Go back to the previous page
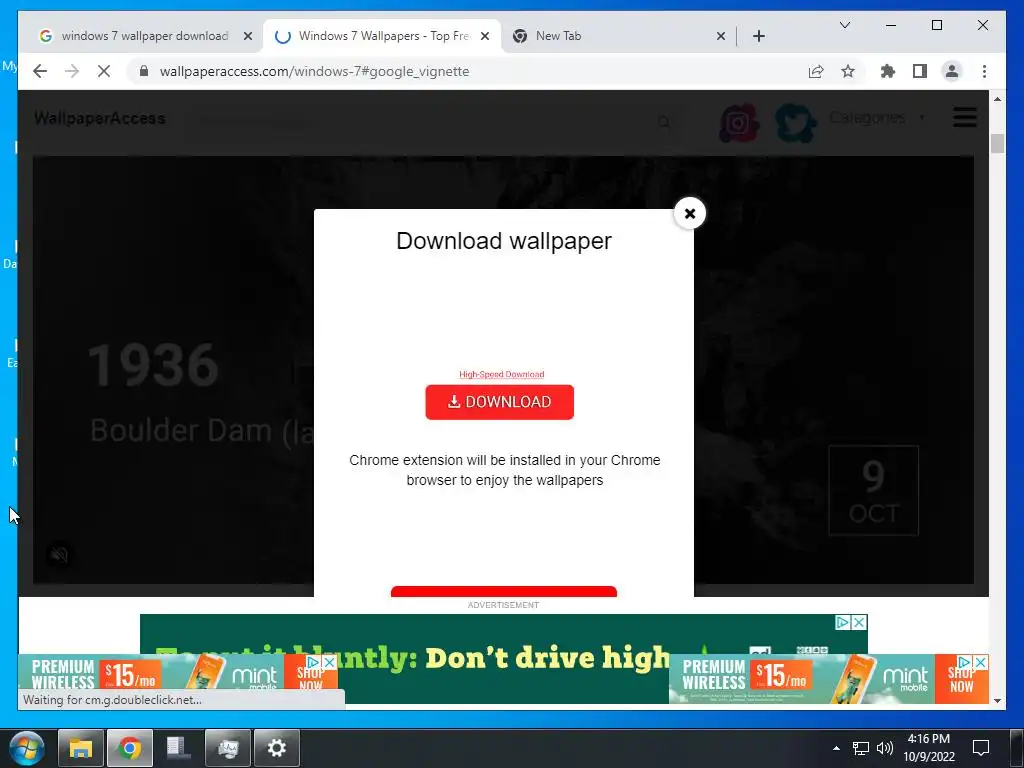The width and height of the screenshot is (1024, 768). pyautogui.click(x=40, y=71)
